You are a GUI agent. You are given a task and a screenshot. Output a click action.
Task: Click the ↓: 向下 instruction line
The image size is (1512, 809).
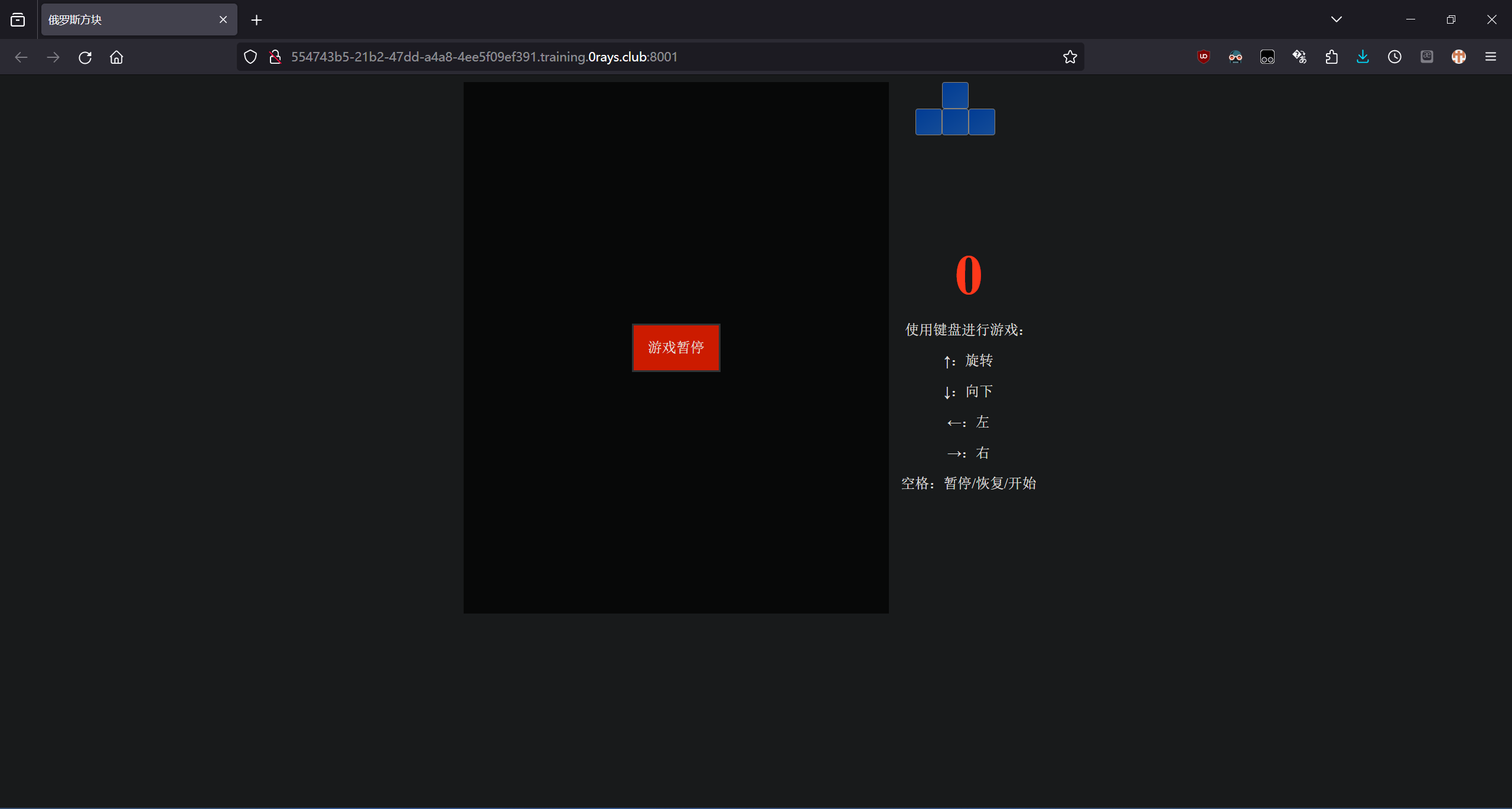point(968,391)
